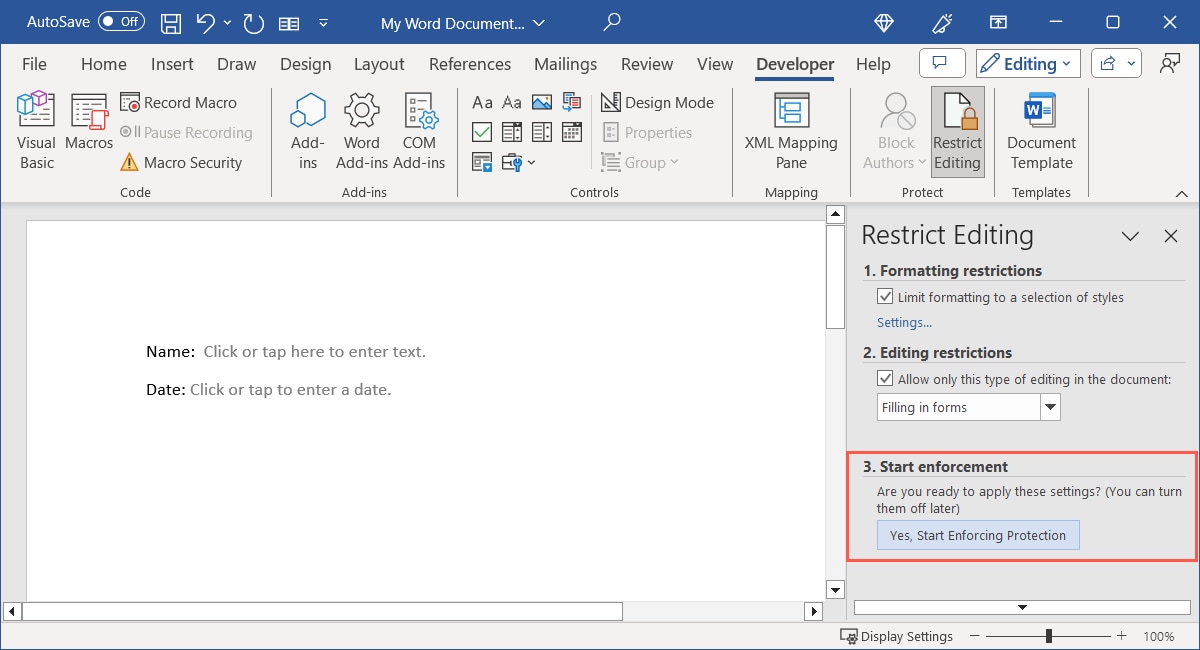Viewport: 1200px width, 650px height.
Task: Click Yes, Start Enforcing Protection
Action: tap(978, 535)
